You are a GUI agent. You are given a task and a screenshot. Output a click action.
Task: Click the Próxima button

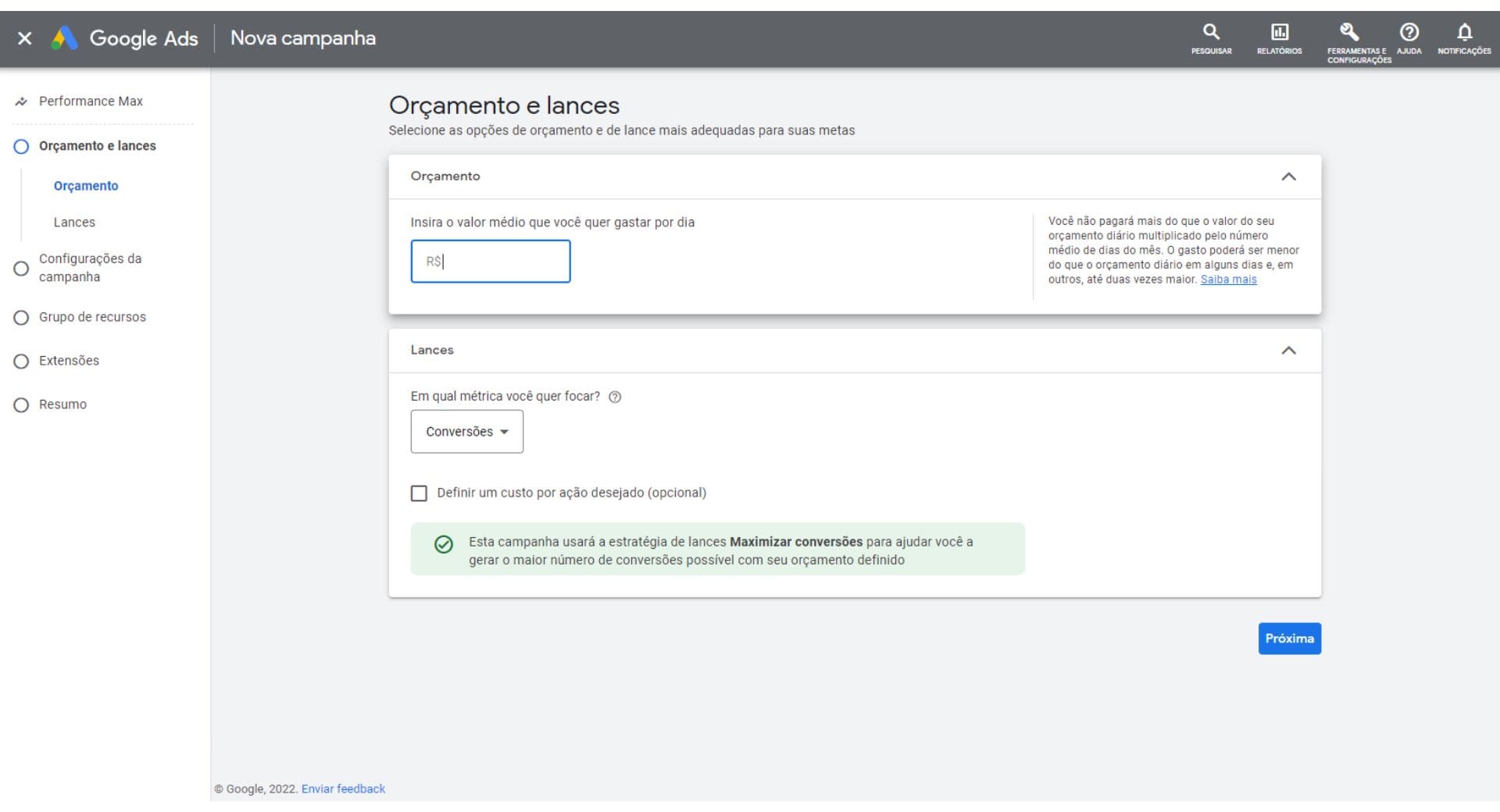point(1289,639)
